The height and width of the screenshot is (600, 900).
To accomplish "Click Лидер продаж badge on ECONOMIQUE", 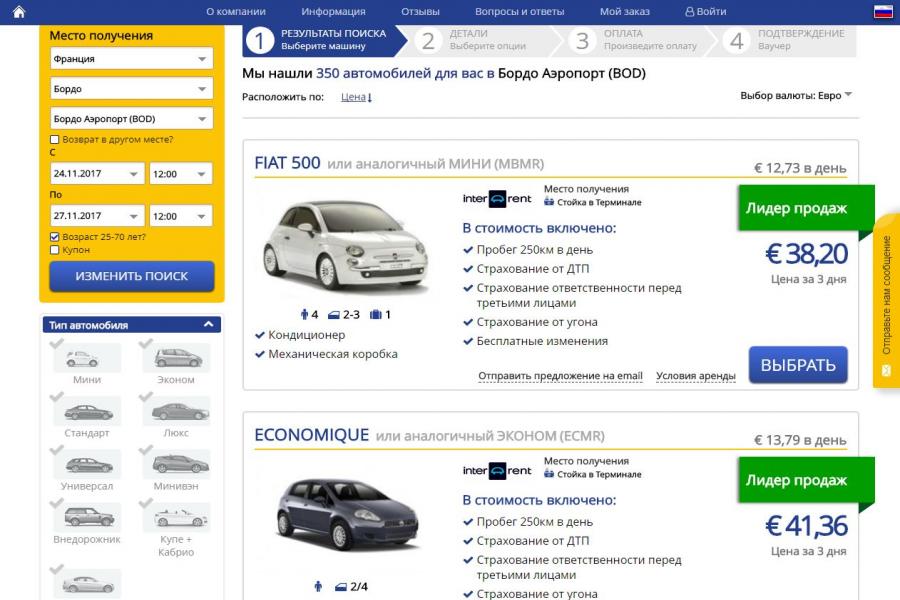I will (806, 480).
